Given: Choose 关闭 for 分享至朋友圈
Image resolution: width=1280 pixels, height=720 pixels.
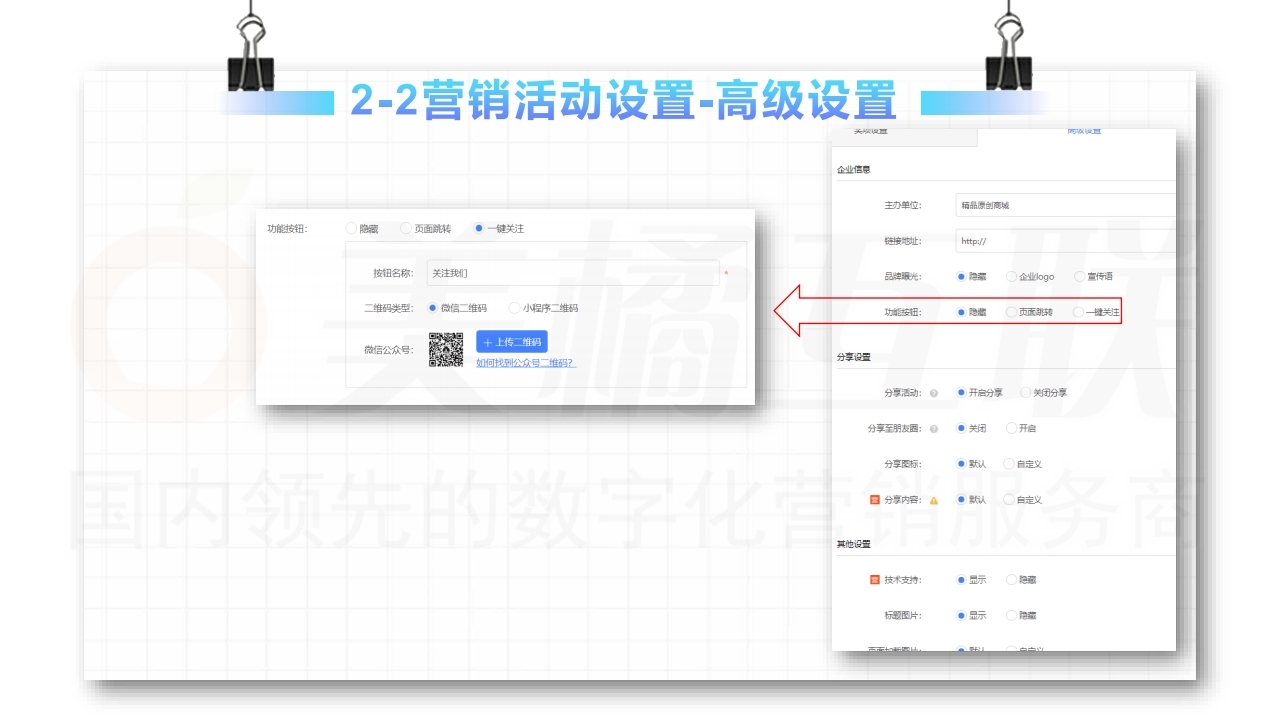Looking at the screenshot, I should (962, 428).
